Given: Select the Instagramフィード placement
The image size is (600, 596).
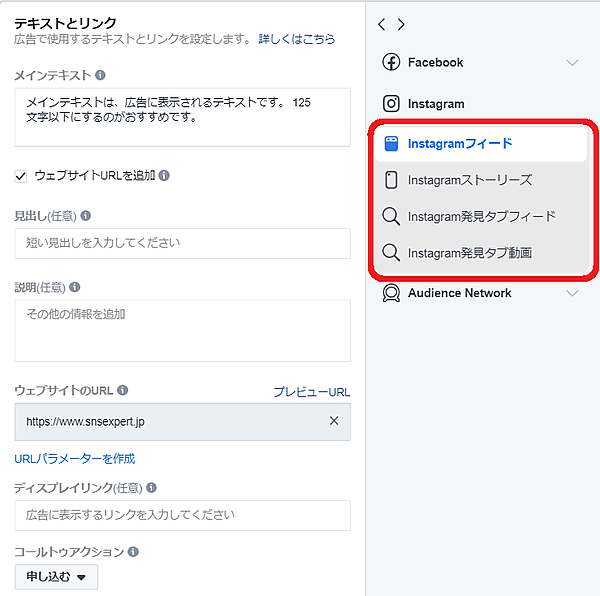Looking at the screenshot, I should coord(460,143).
